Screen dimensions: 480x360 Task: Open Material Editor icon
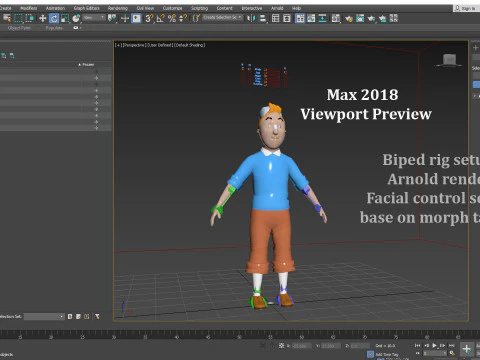[x=336, y=18]
